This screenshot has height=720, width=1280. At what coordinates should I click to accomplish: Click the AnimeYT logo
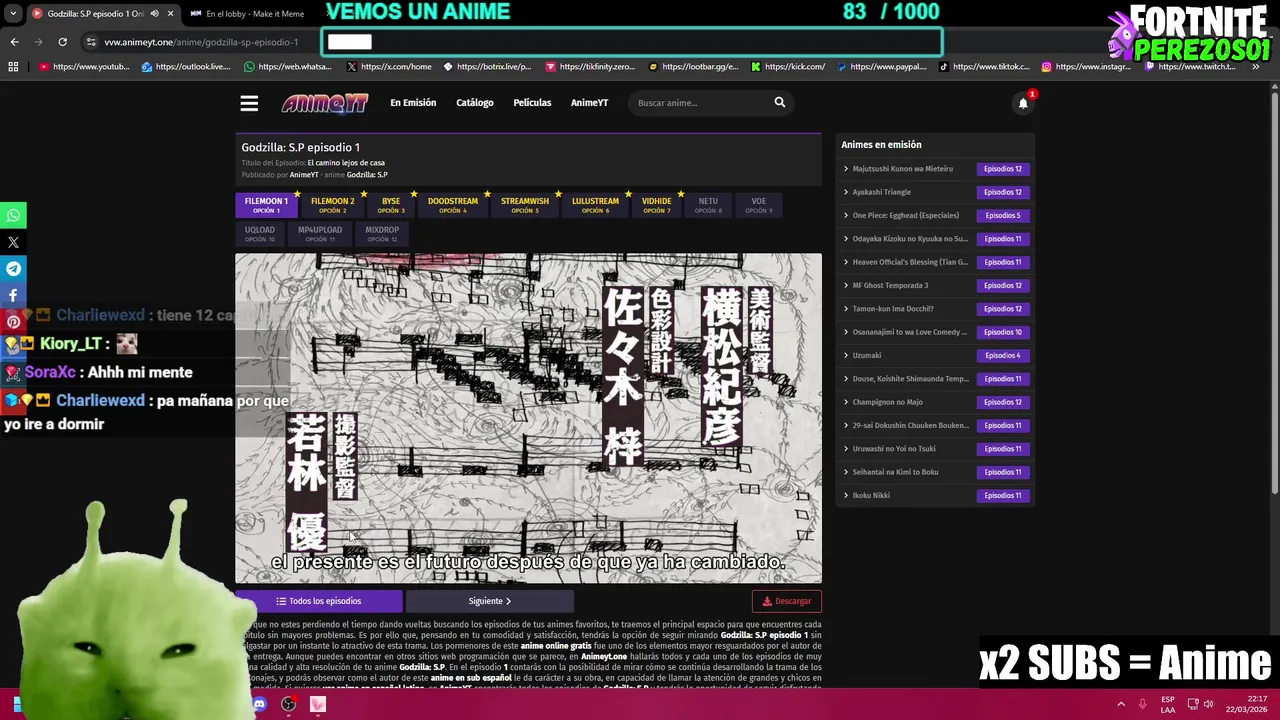(x=325, y=103)
